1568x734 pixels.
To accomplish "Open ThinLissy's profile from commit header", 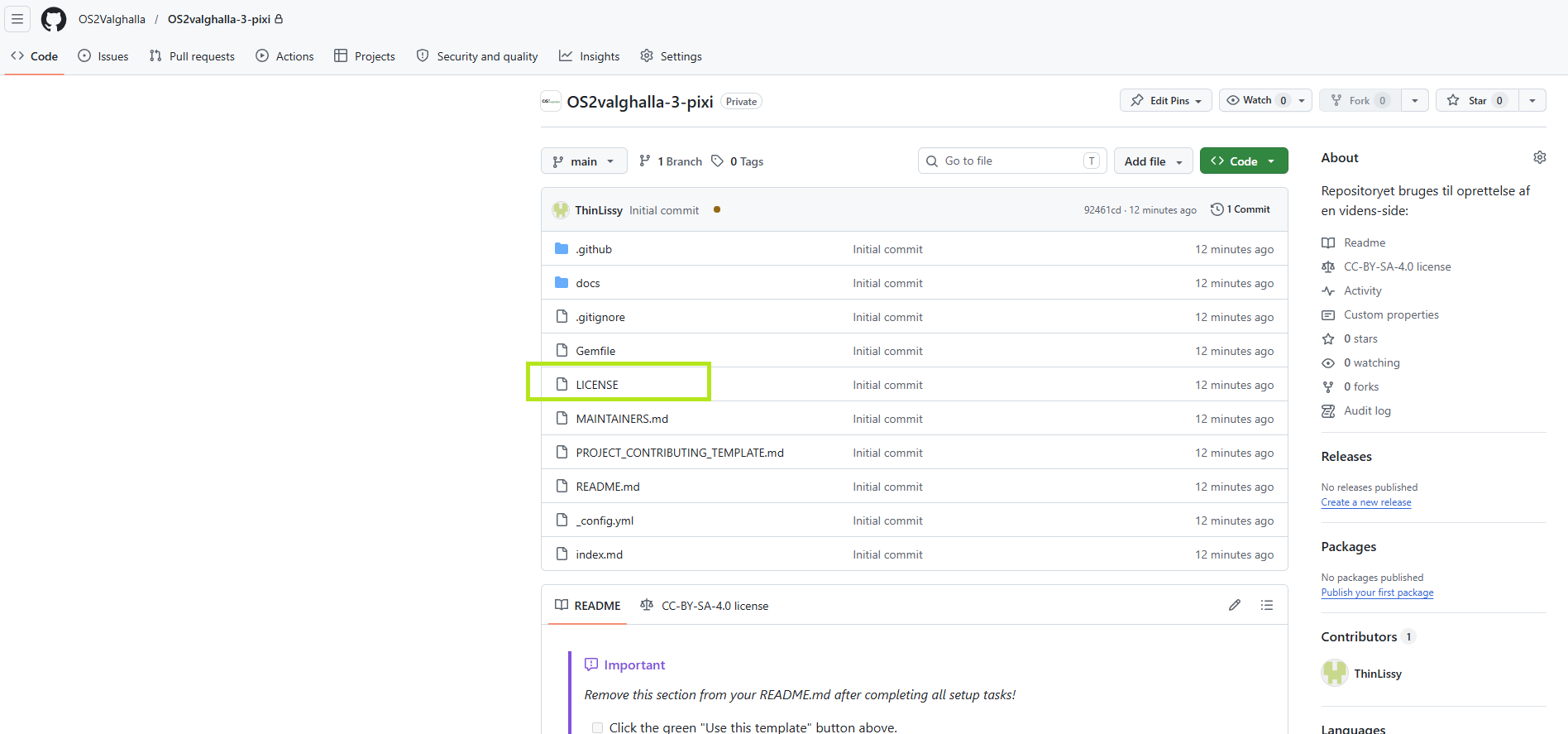I will [x=599, y=210].
